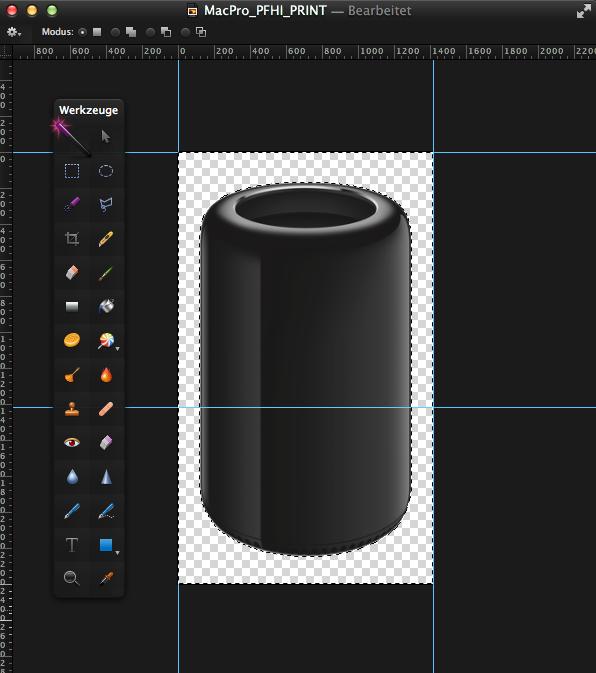Viewport: 596px width, 673px height.
Task: Select the enlarged Magic Wand tool
Action: click(71, 137)
